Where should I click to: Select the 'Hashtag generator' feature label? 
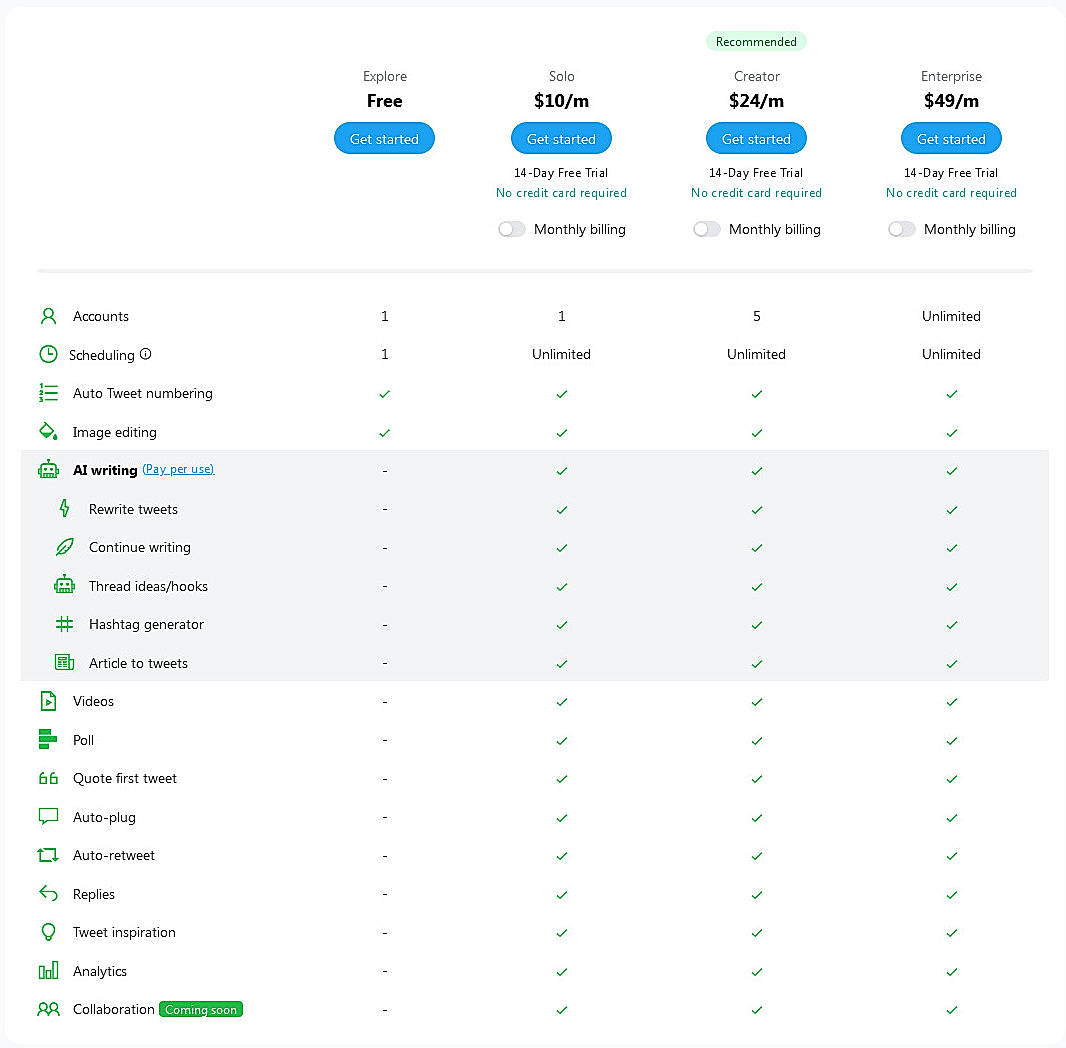pos(146,624)
